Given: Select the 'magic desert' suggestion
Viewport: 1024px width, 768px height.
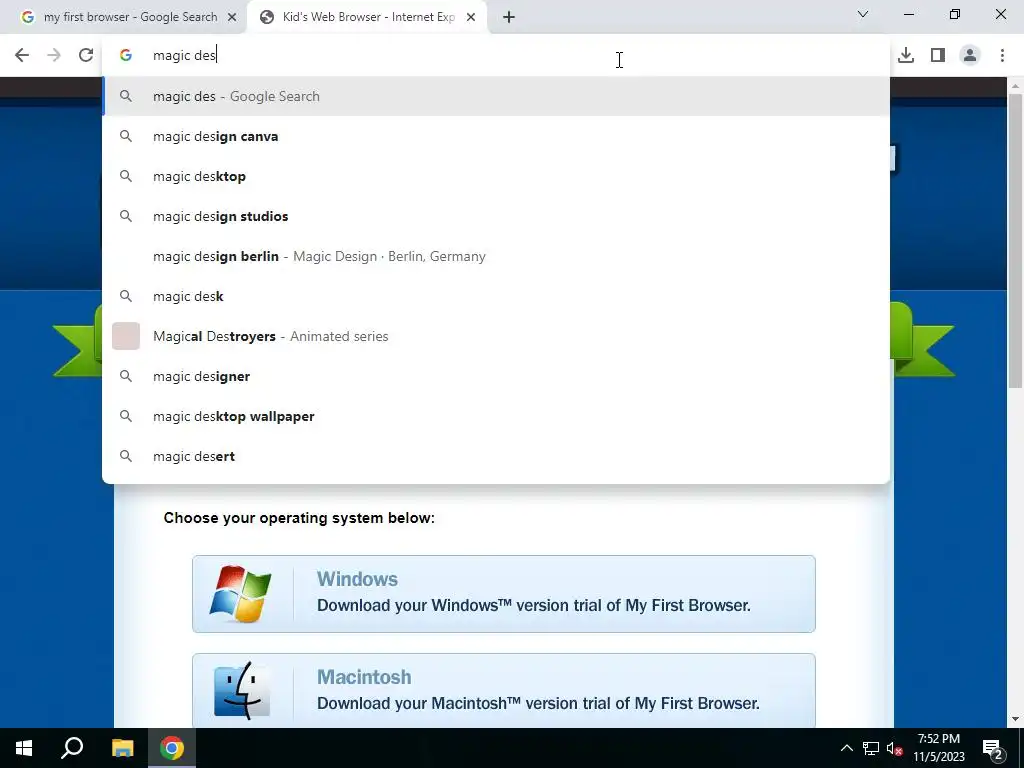Looking at the screenshot, I should (496, 456).
